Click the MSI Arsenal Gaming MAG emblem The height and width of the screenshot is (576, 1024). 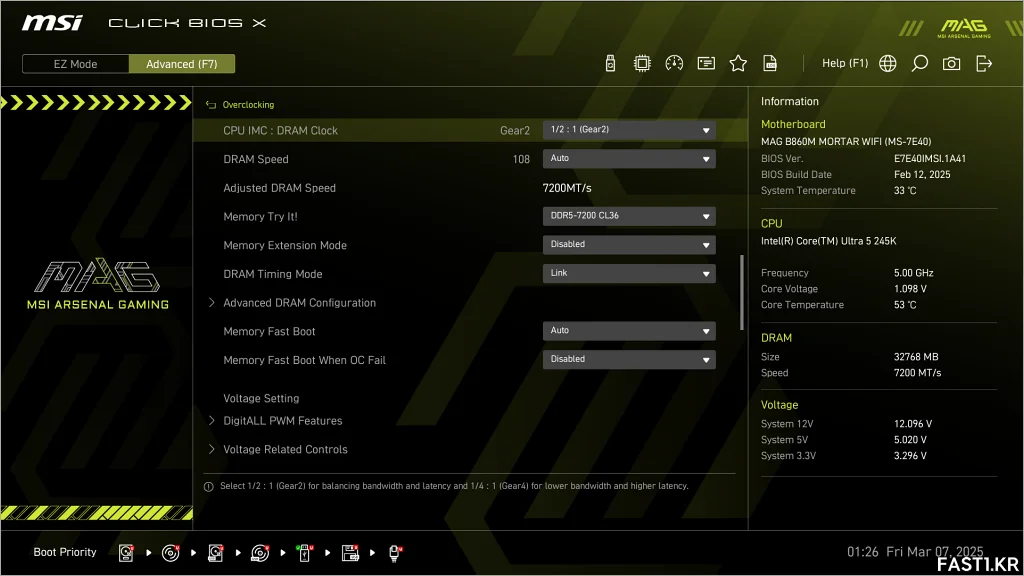point(97,283)
